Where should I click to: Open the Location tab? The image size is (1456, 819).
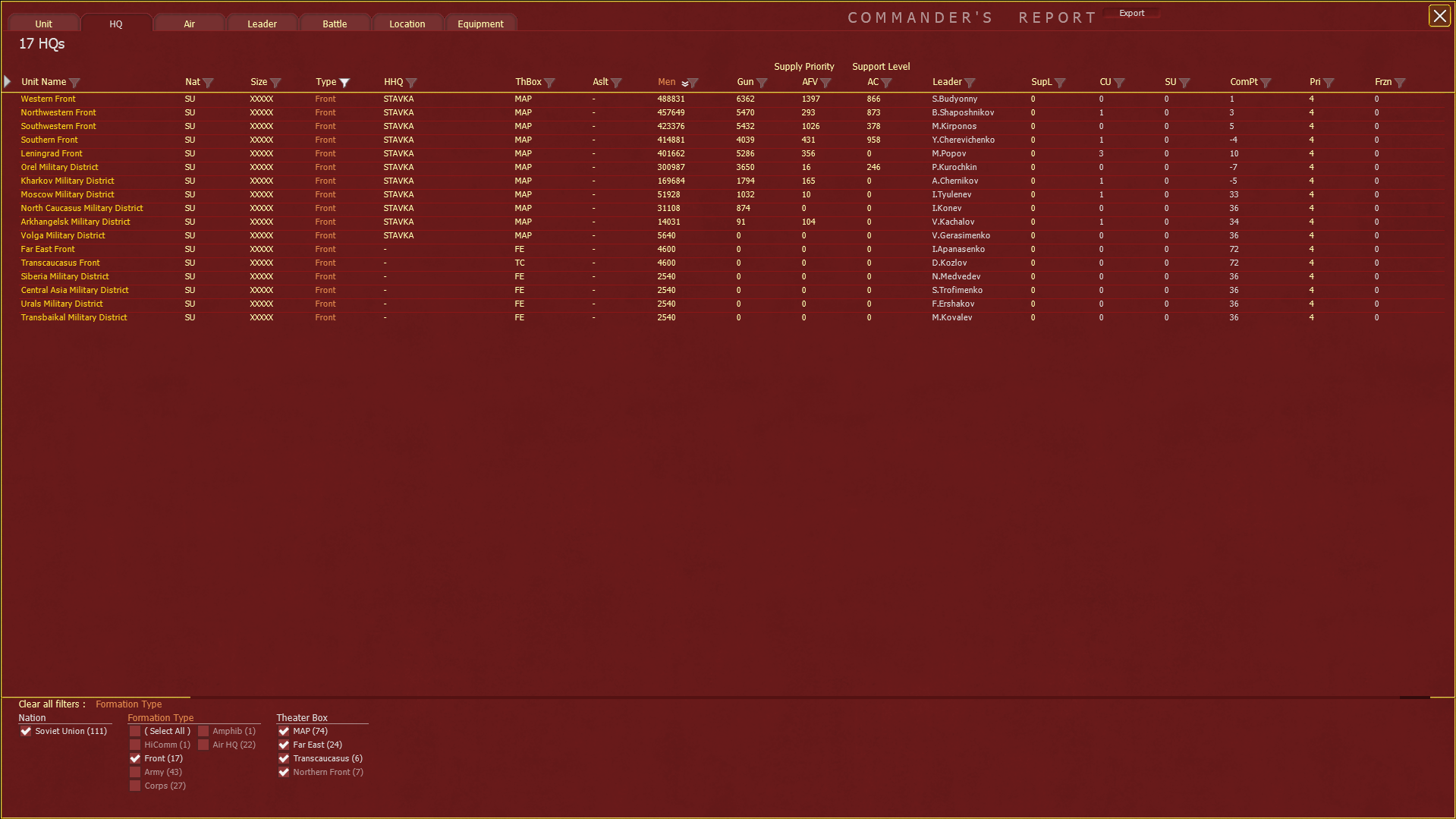407,24
